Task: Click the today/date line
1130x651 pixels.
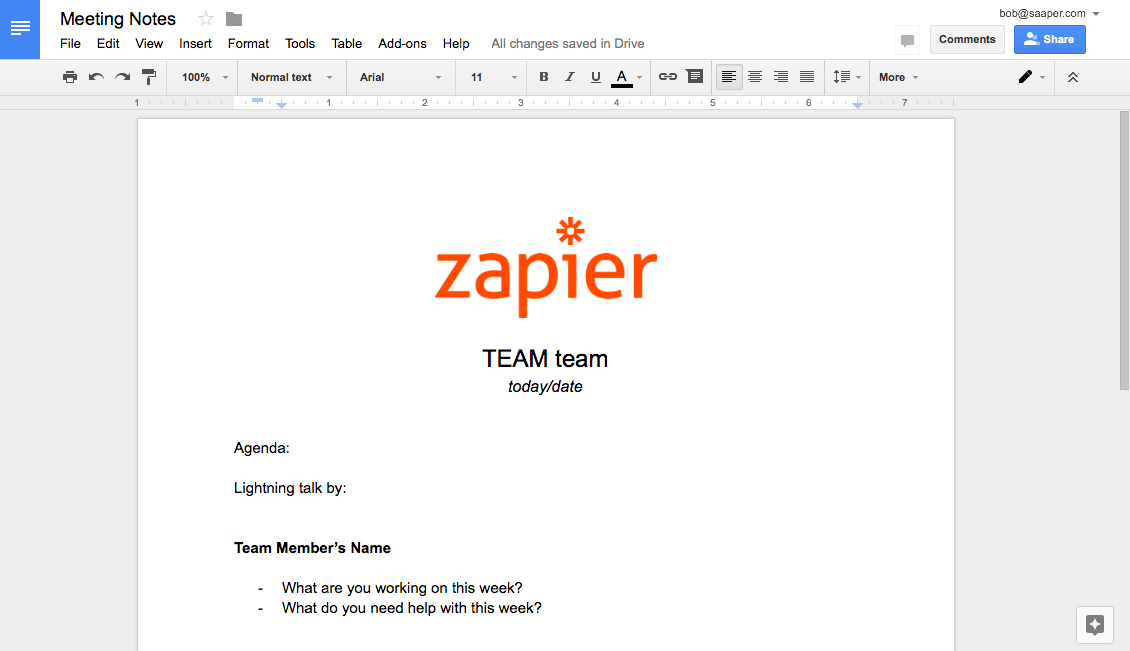Action: click(545, 386)
